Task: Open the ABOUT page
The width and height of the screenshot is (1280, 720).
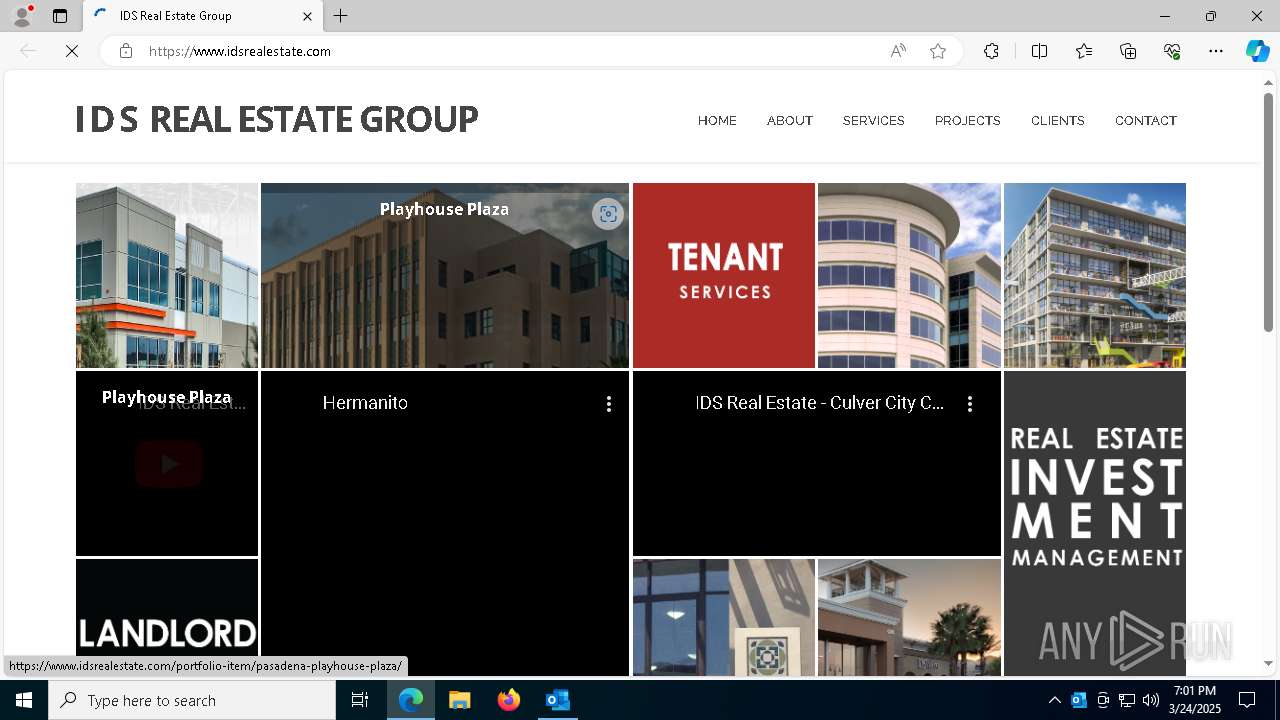Action: pos(790,121)
